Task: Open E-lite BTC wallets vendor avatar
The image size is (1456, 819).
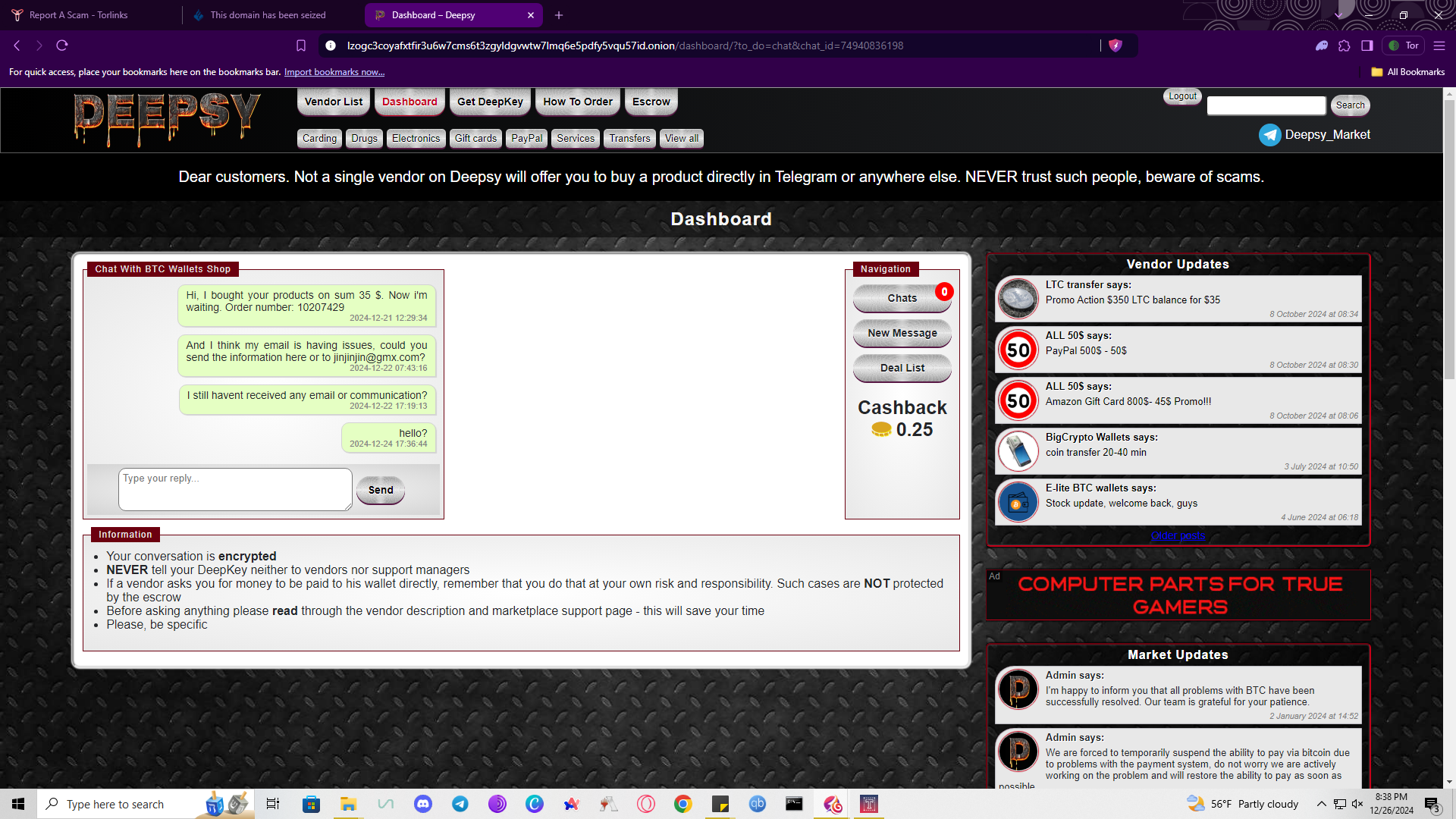Action: coord(1018,501)
